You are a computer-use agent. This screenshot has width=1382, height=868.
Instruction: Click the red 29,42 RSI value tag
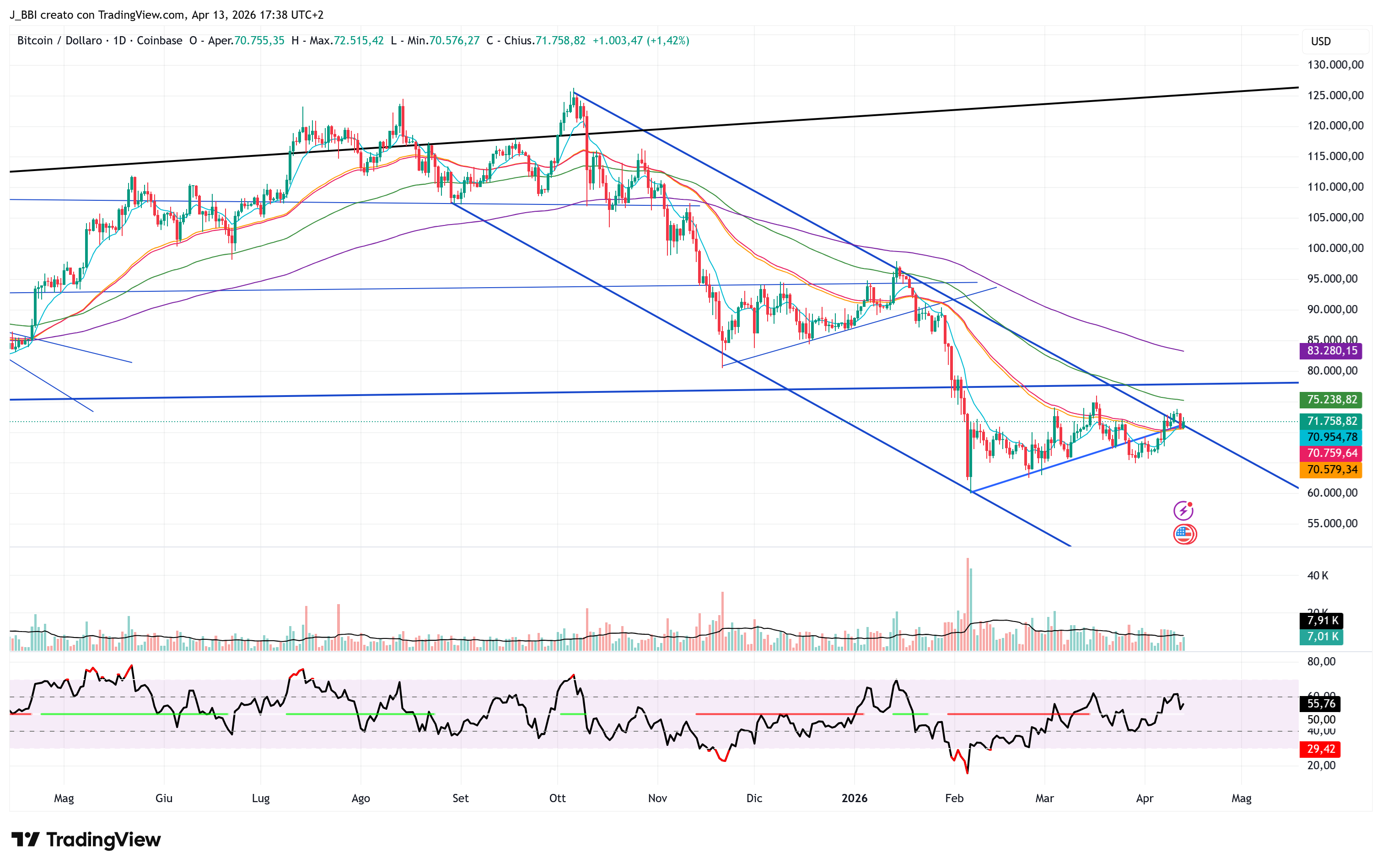click(1321, 749)
